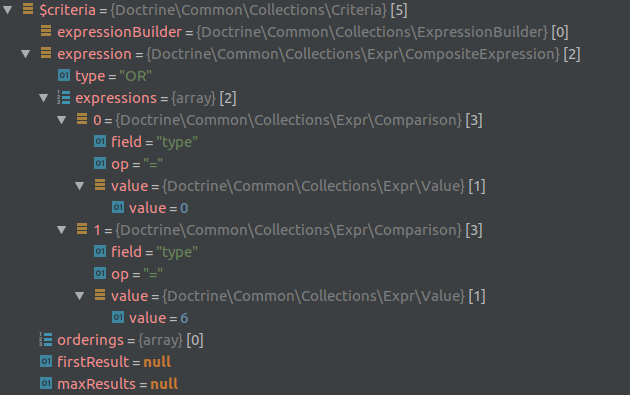This screenshot has width=630, height=395.
Task: Click array icon next to expressions
Action: [63, 97]
